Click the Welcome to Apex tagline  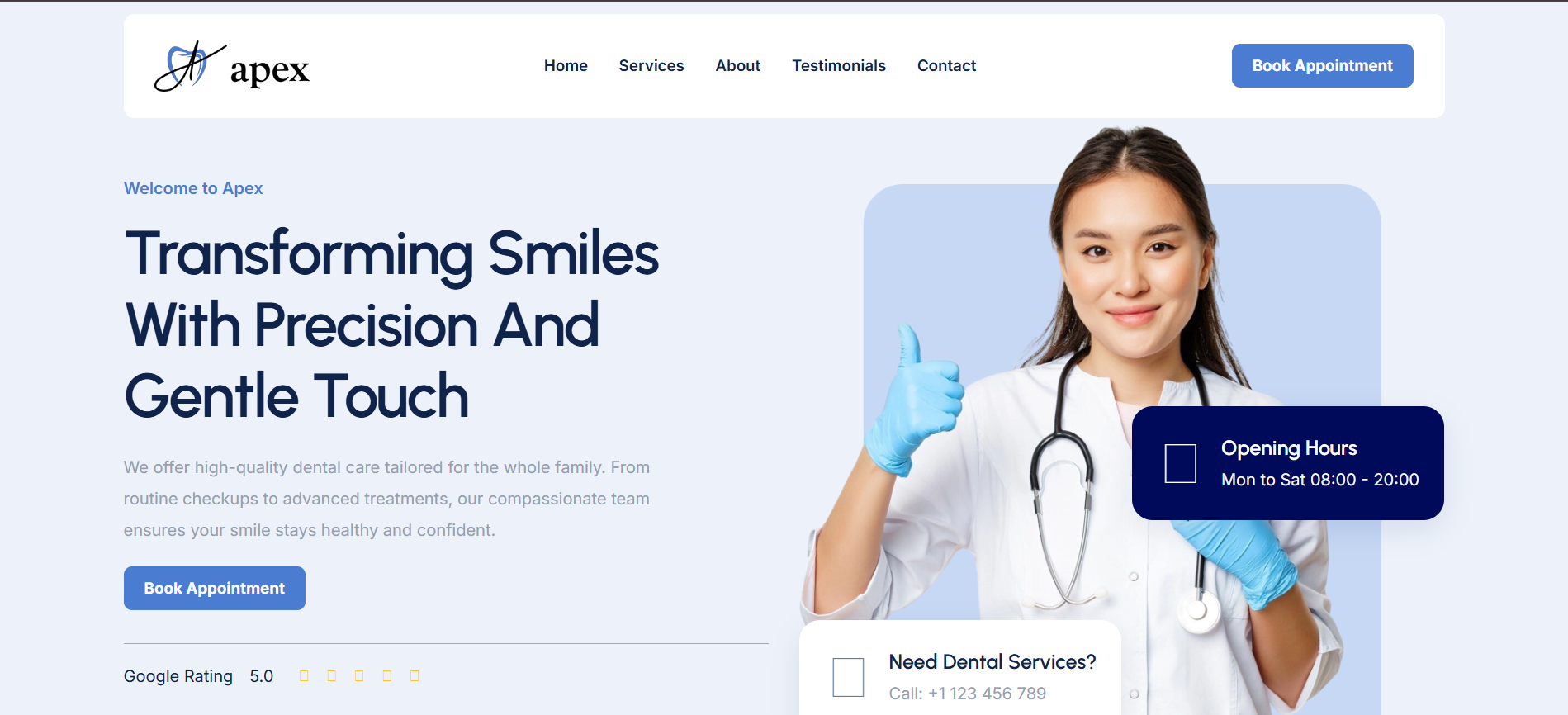(x=193, y=188)
